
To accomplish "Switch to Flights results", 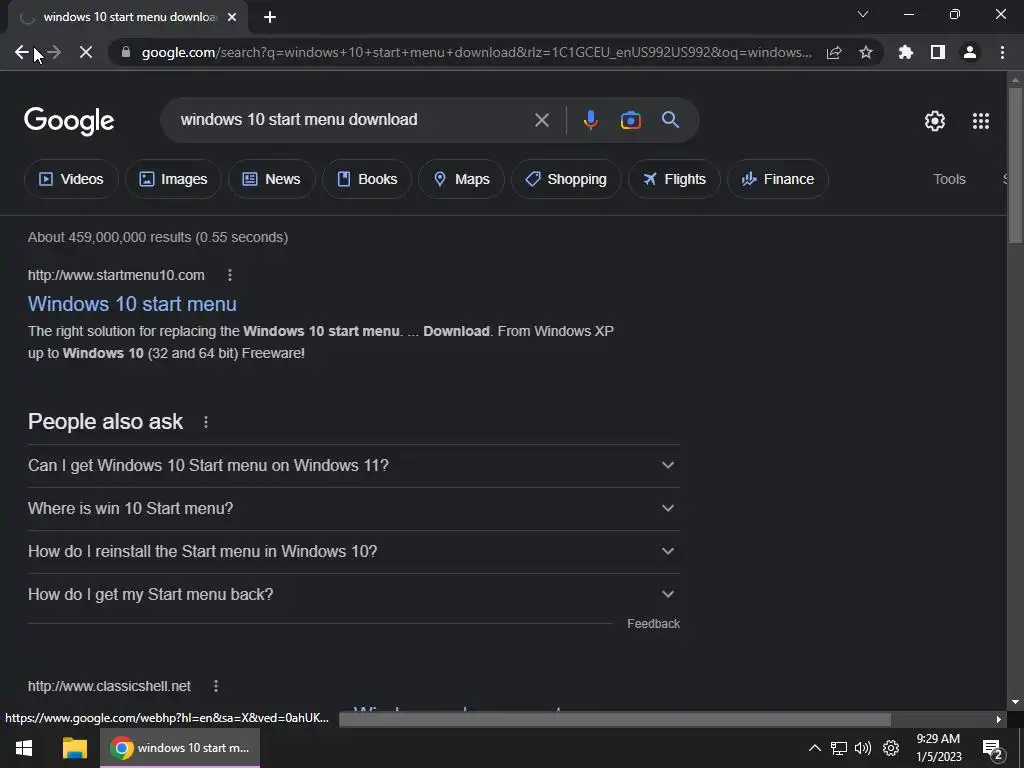I will point(675,179).
